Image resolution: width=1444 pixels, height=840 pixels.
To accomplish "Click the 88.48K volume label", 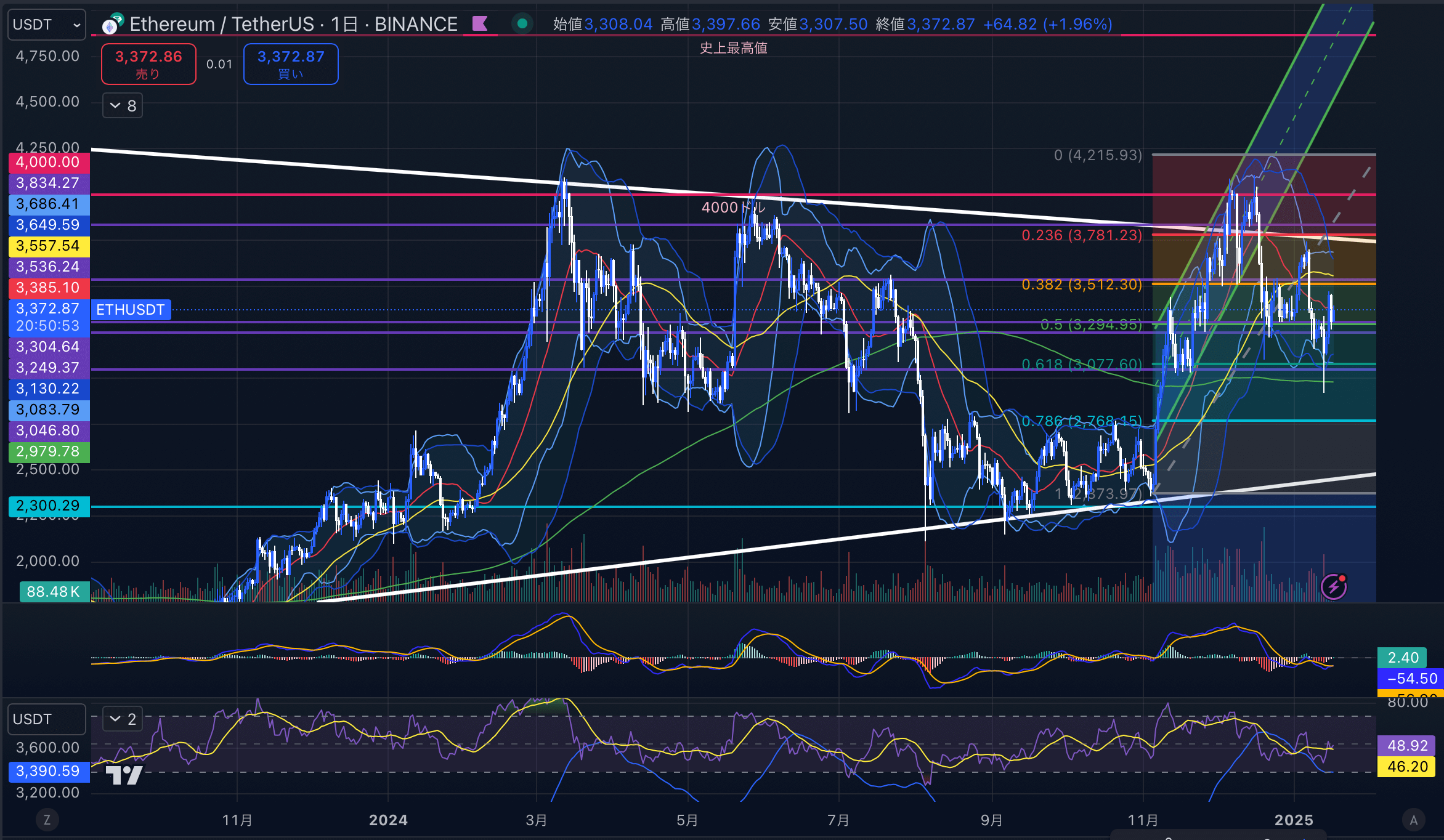I will [x=54, y=592].
